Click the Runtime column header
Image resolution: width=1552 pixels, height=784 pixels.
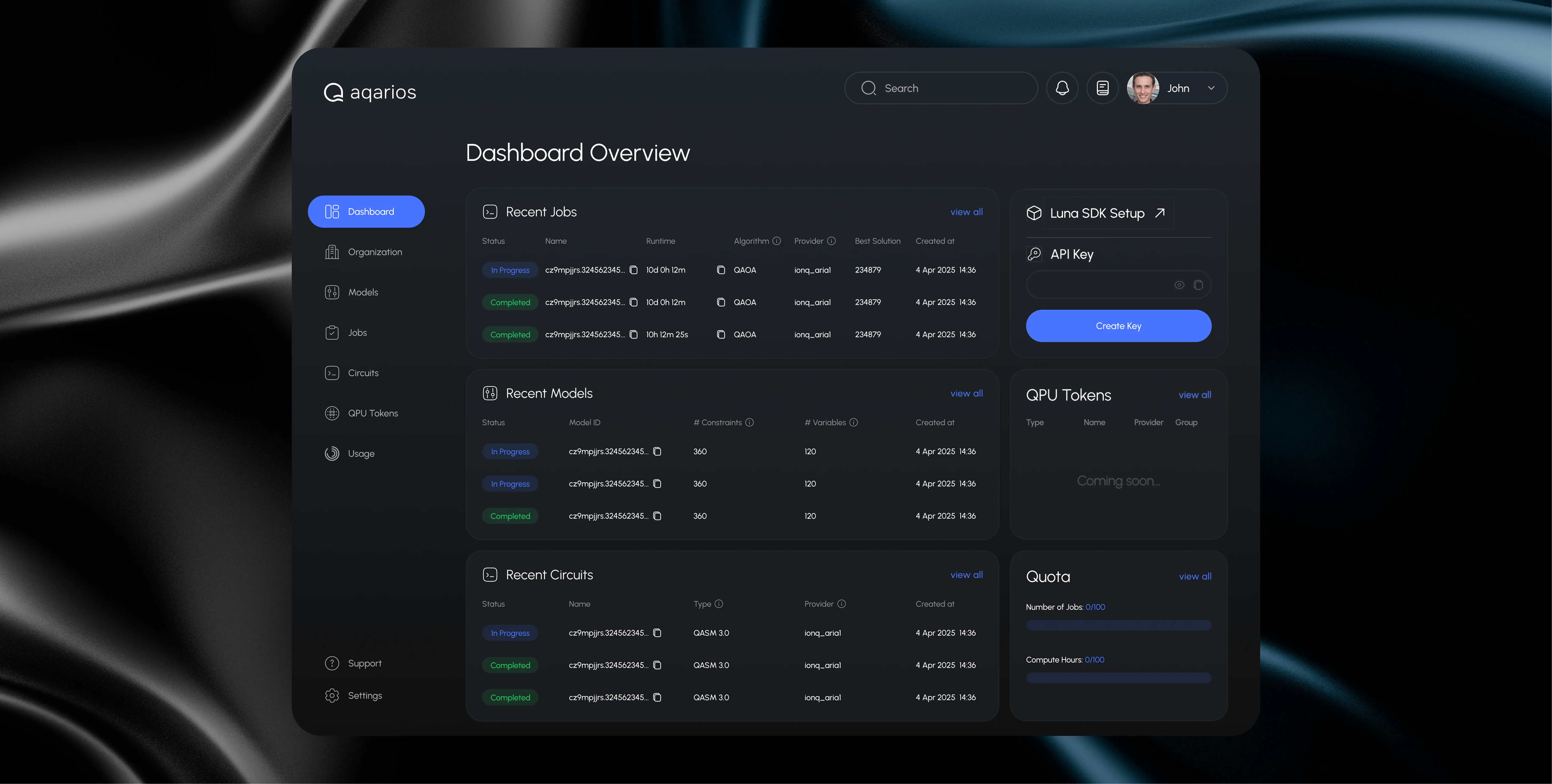pyautogui.click(x=660, y=241)
